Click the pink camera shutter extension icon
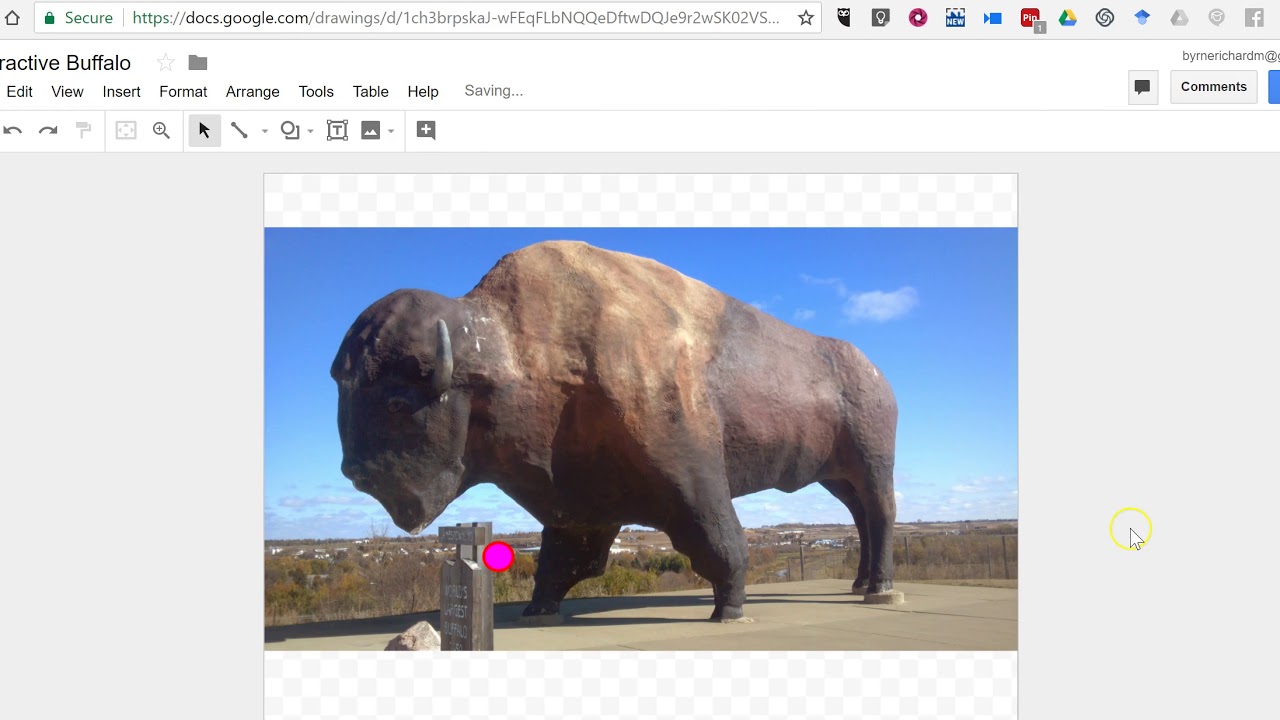This screenshot has width=1280, height=720. pyautogui.click(x=918, y=18)
